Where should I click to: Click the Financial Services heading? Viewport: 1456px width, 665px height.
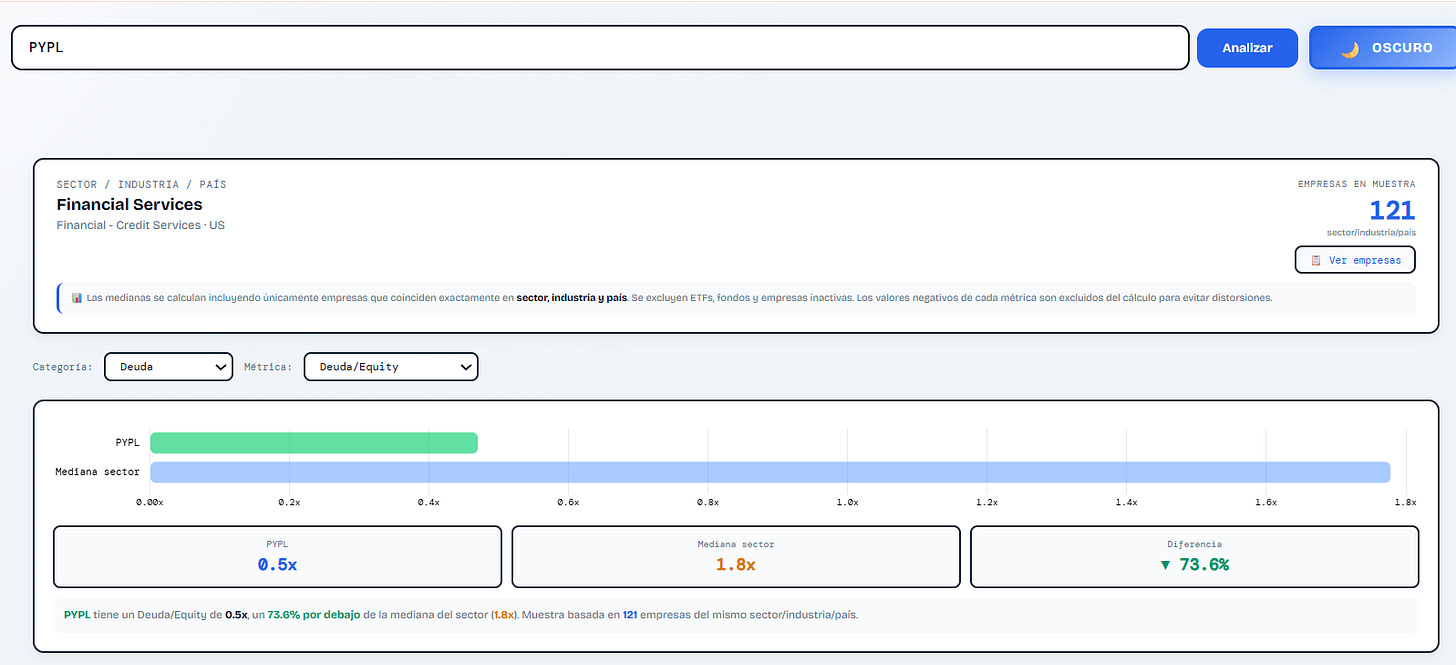pyautogui.click(x=129, y=205)
